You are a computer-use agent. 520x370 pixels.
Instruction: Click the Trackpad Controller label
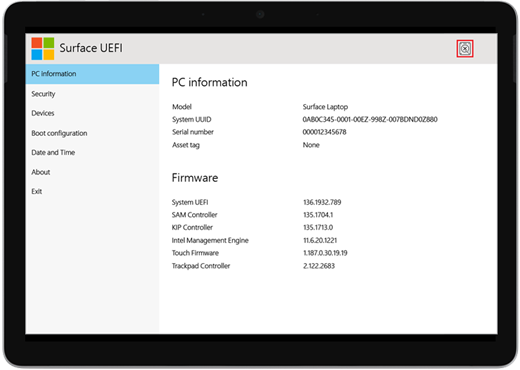201,266
